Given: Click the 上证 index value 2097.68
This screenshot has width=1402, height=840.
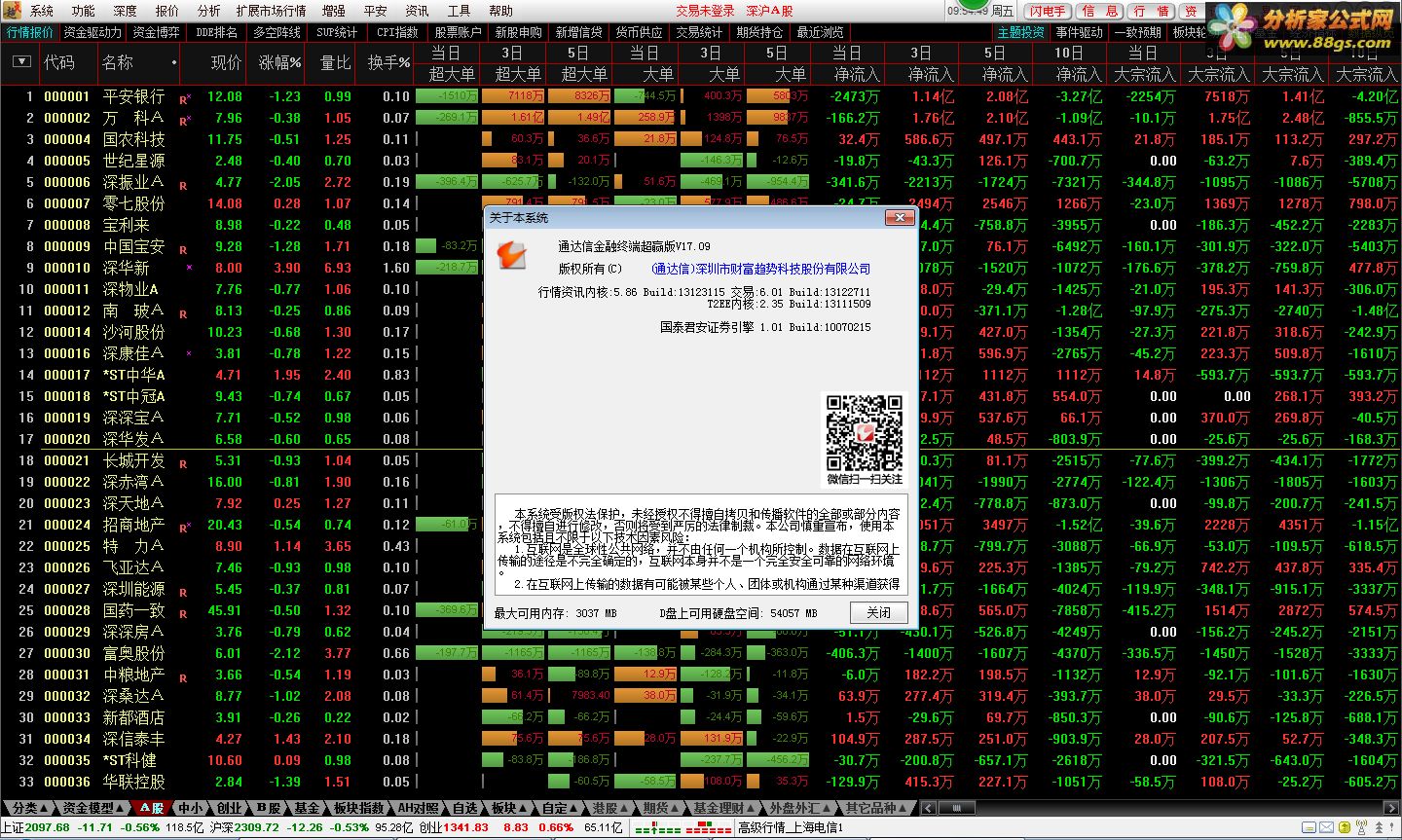Looking at the screenshot, I should coord(48,827).
